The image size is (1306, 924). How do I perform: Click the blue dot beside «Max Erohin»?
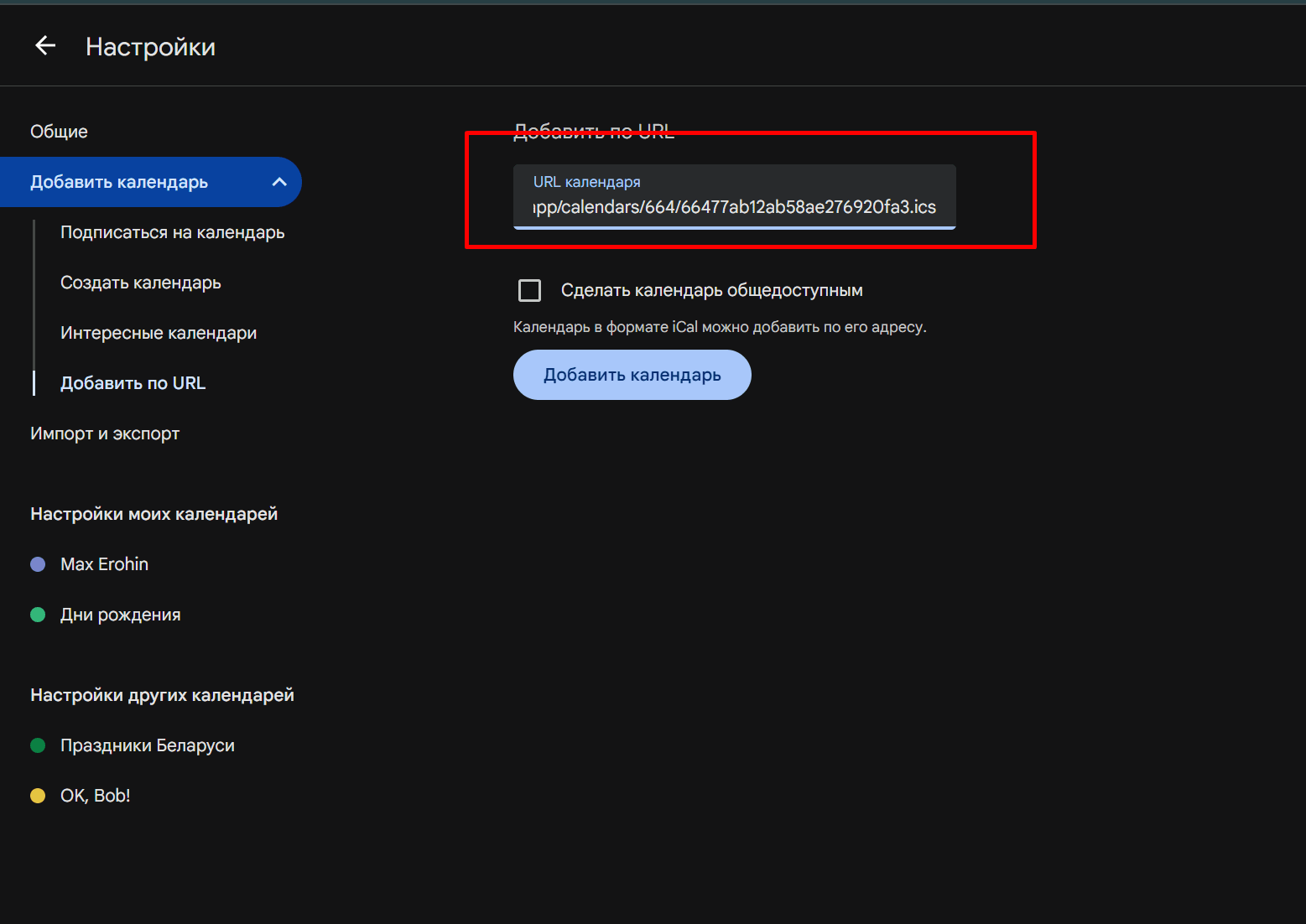38,563
